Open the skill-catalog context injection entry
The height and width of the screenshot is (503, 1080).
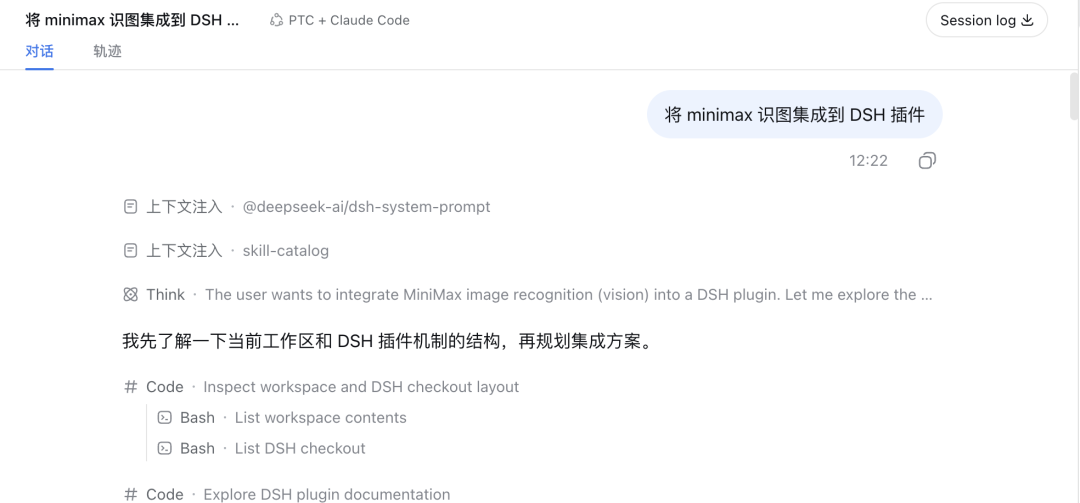pos(226,251)
